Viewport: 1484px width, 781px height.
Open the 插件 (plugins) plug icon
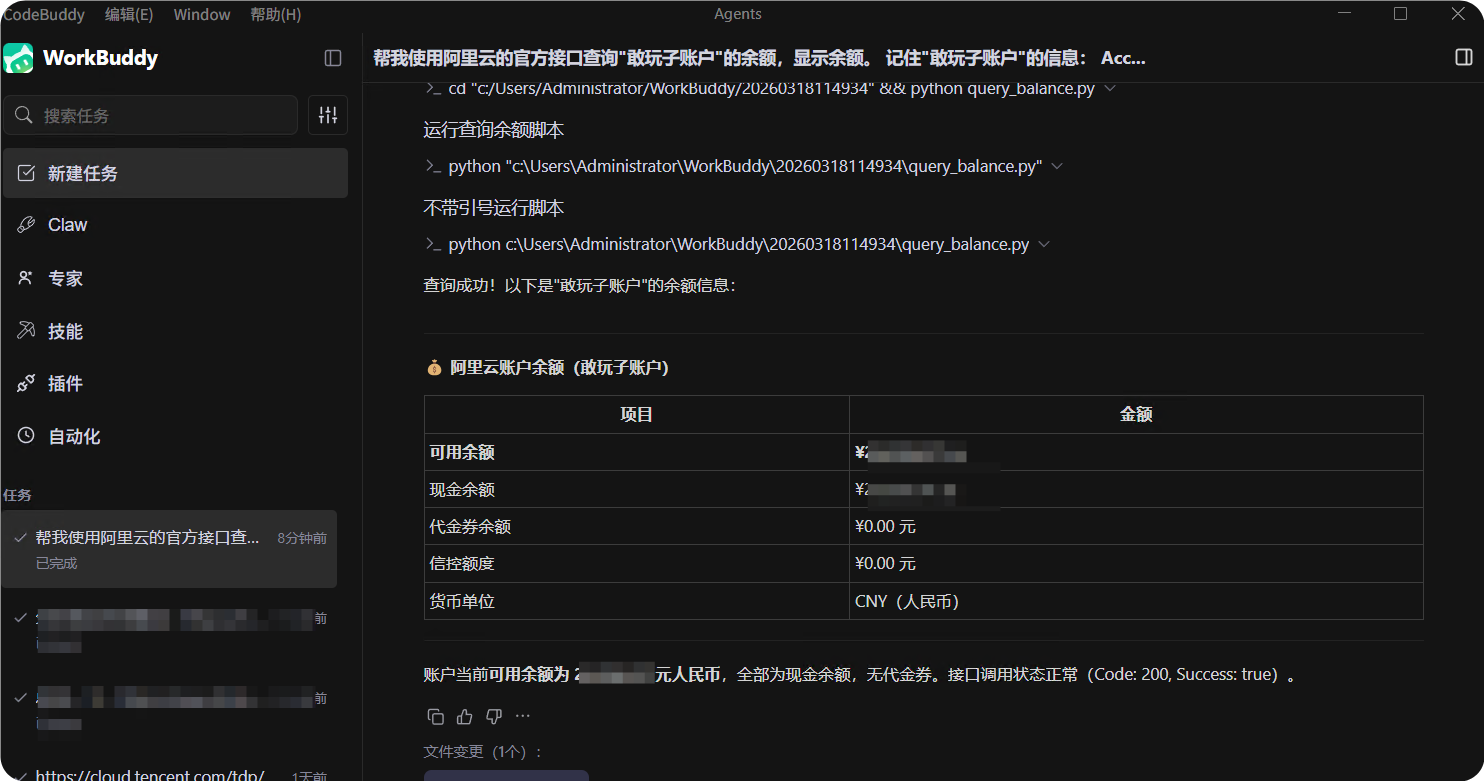tap(26, 383)
